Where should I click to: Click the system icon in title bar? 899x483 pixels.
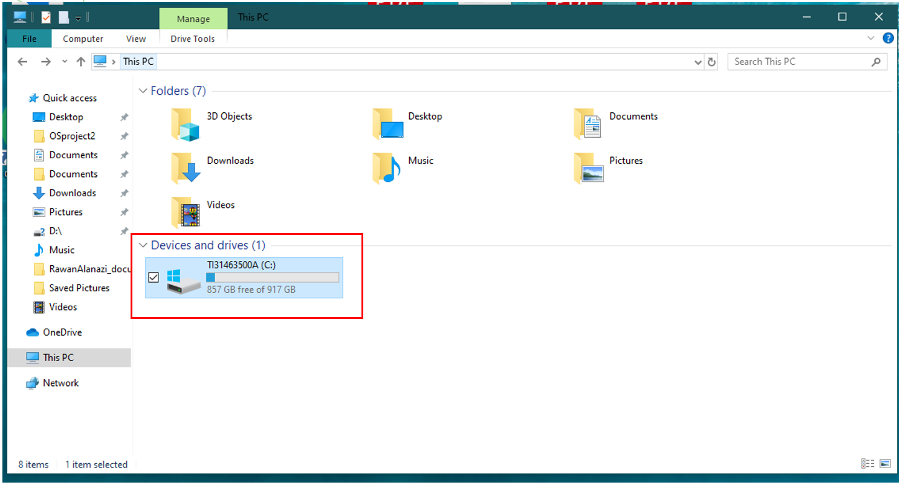pos(20,17)
